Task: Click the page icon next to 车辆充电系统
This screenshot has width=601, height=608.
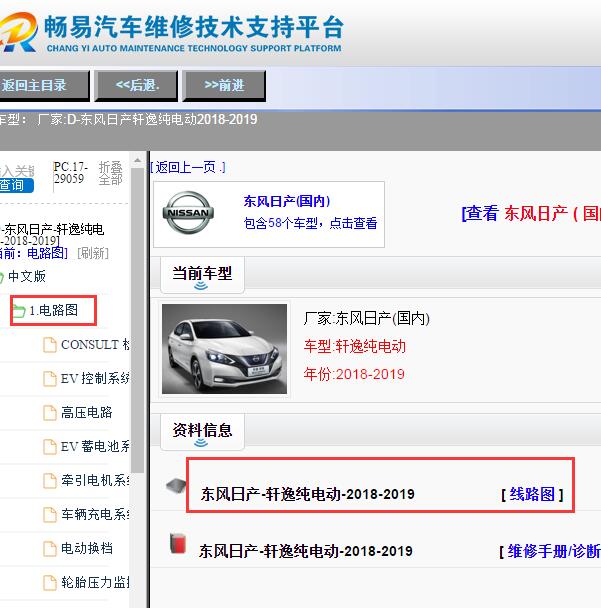Action: [x=50, y=515]
